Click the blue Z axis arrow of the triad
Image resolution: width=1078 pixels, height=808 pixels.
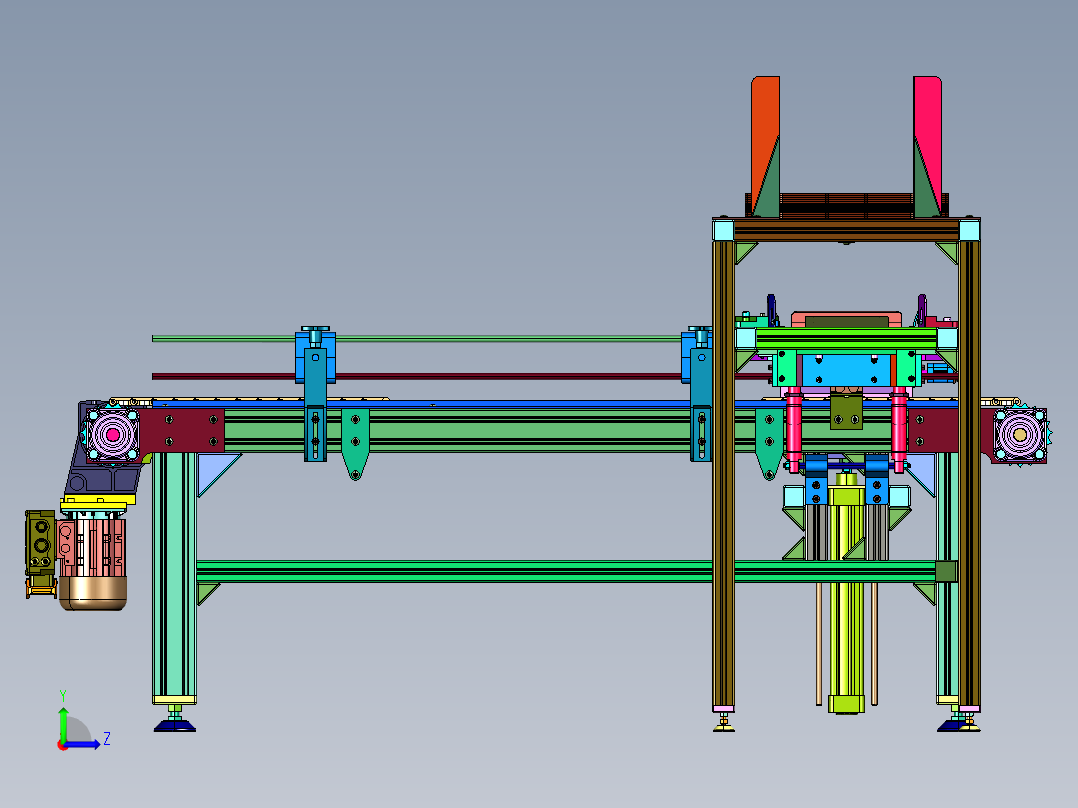(84, 744)
